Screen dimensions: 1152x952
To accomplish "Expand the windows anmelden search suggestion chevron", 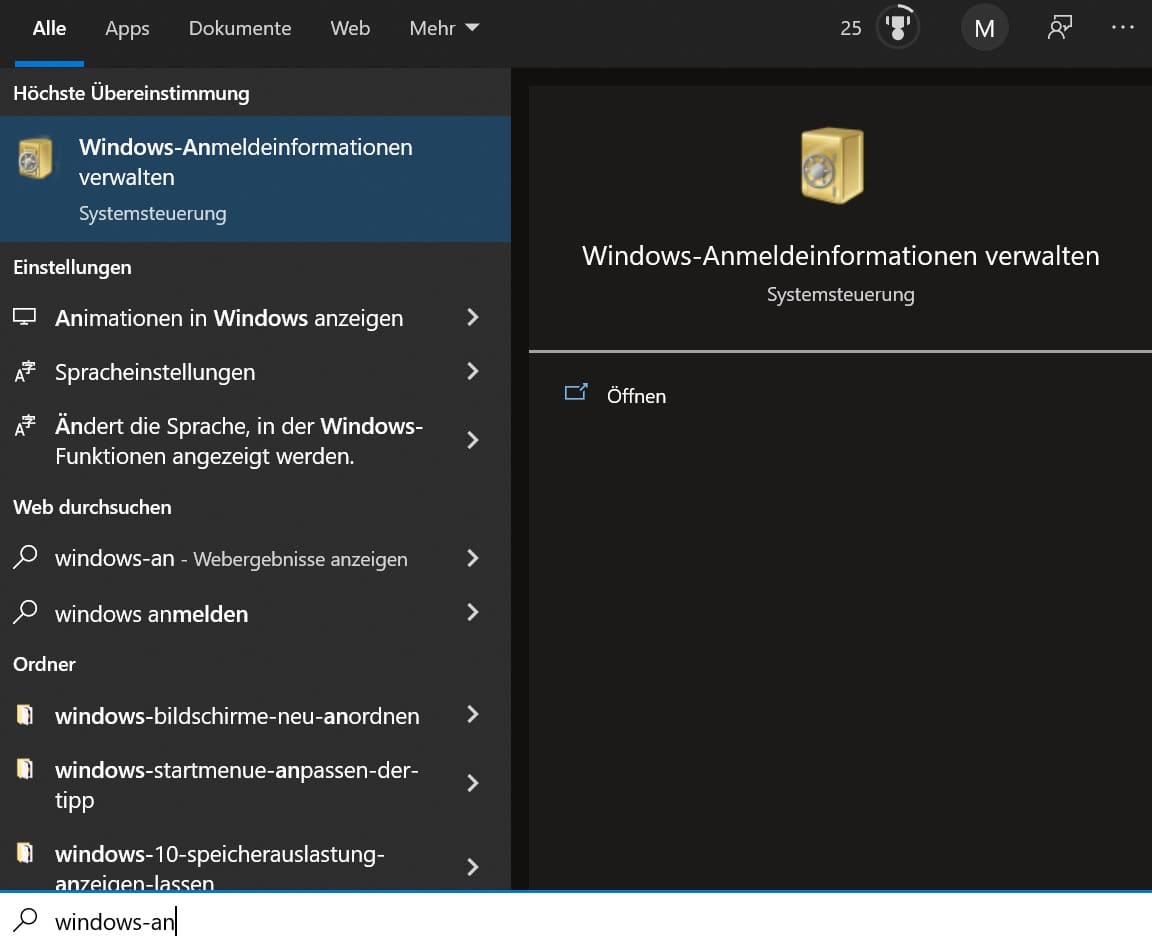I will (472, 613).
